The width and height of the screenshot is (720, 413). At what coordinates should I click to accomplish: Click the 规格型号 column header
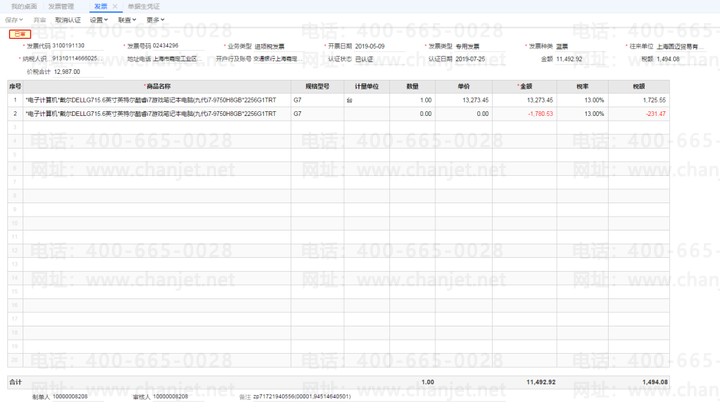[x=317, y=86]
